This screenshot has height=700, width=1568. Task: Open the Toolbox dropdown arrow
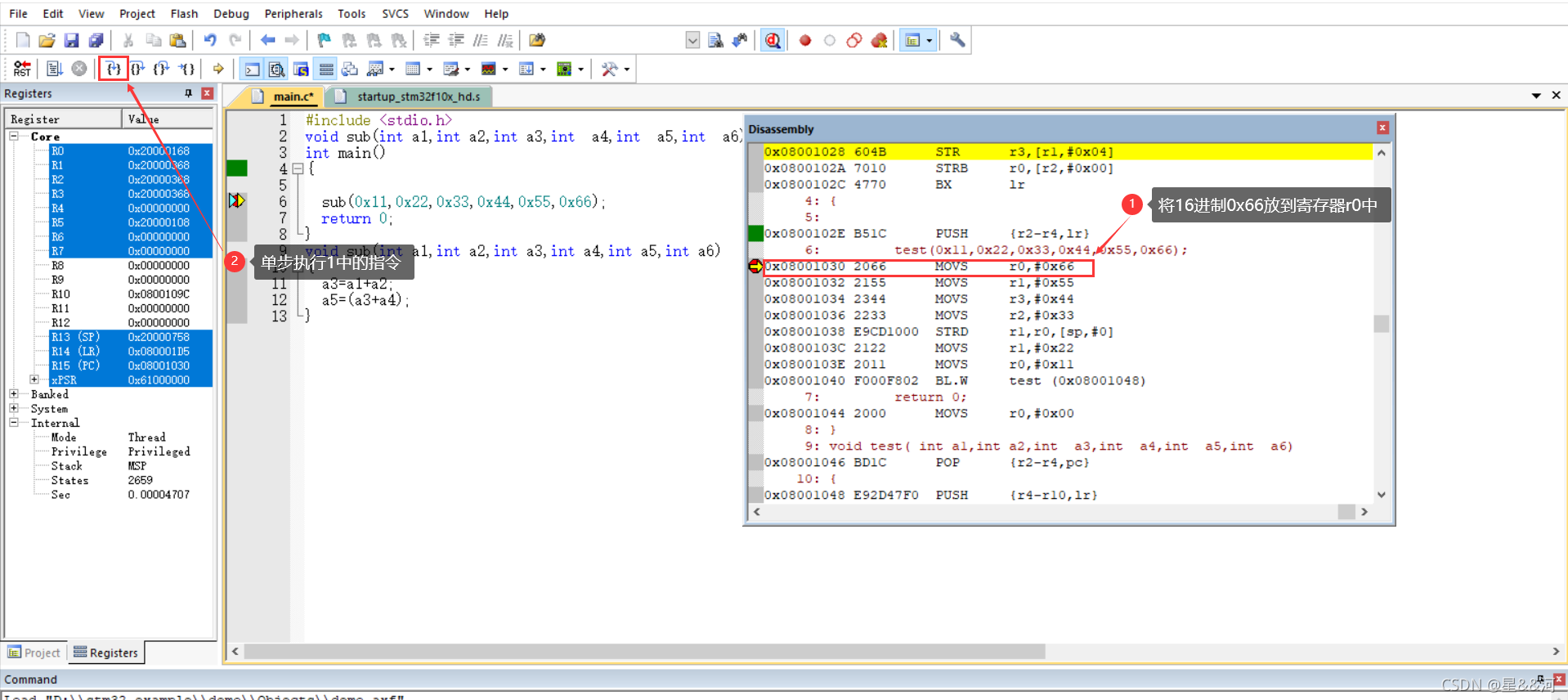627,70
